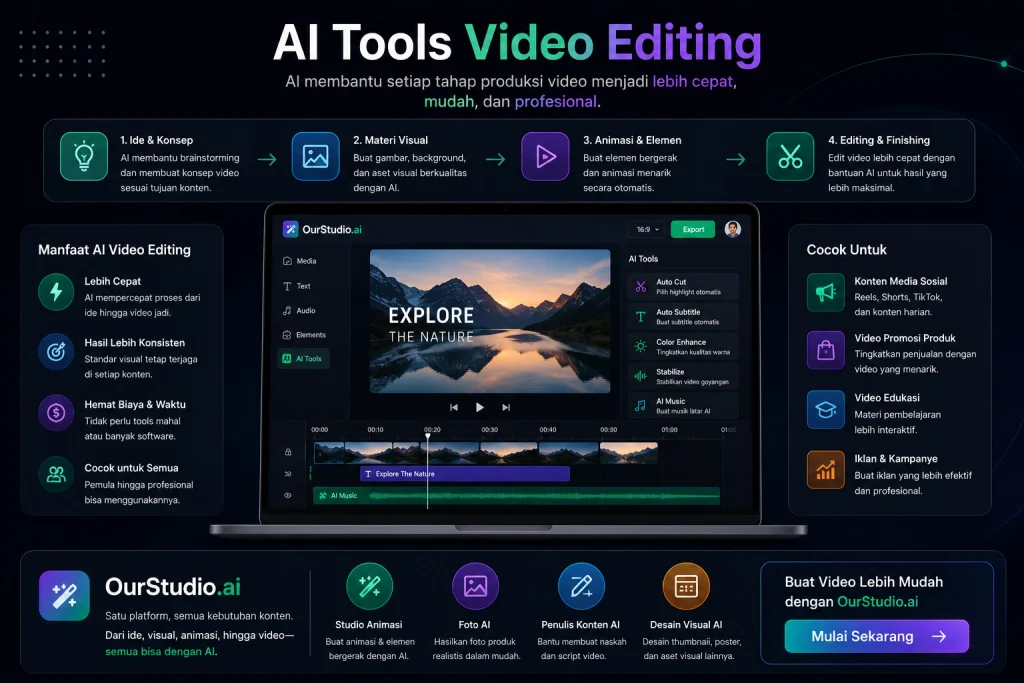Screen dimensions: 1024x683
Task: Select the Explore The Nature text clip
Action: click(465, 474)
